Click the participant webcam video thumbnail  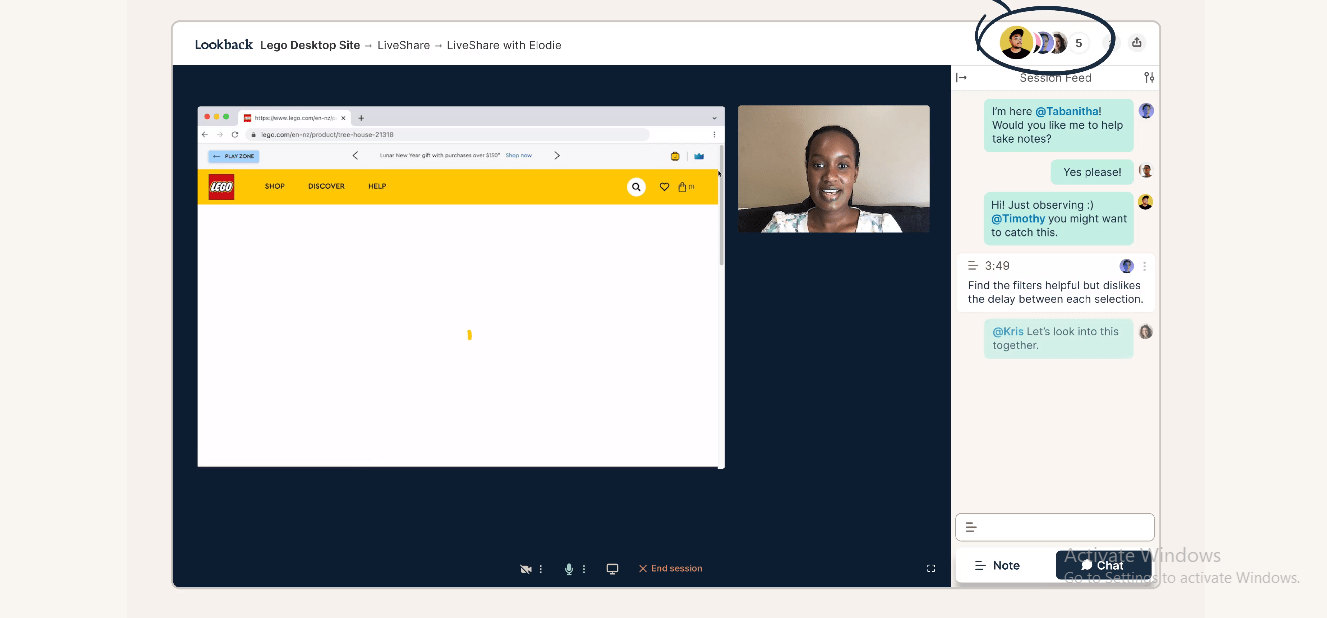click(833, 169)
